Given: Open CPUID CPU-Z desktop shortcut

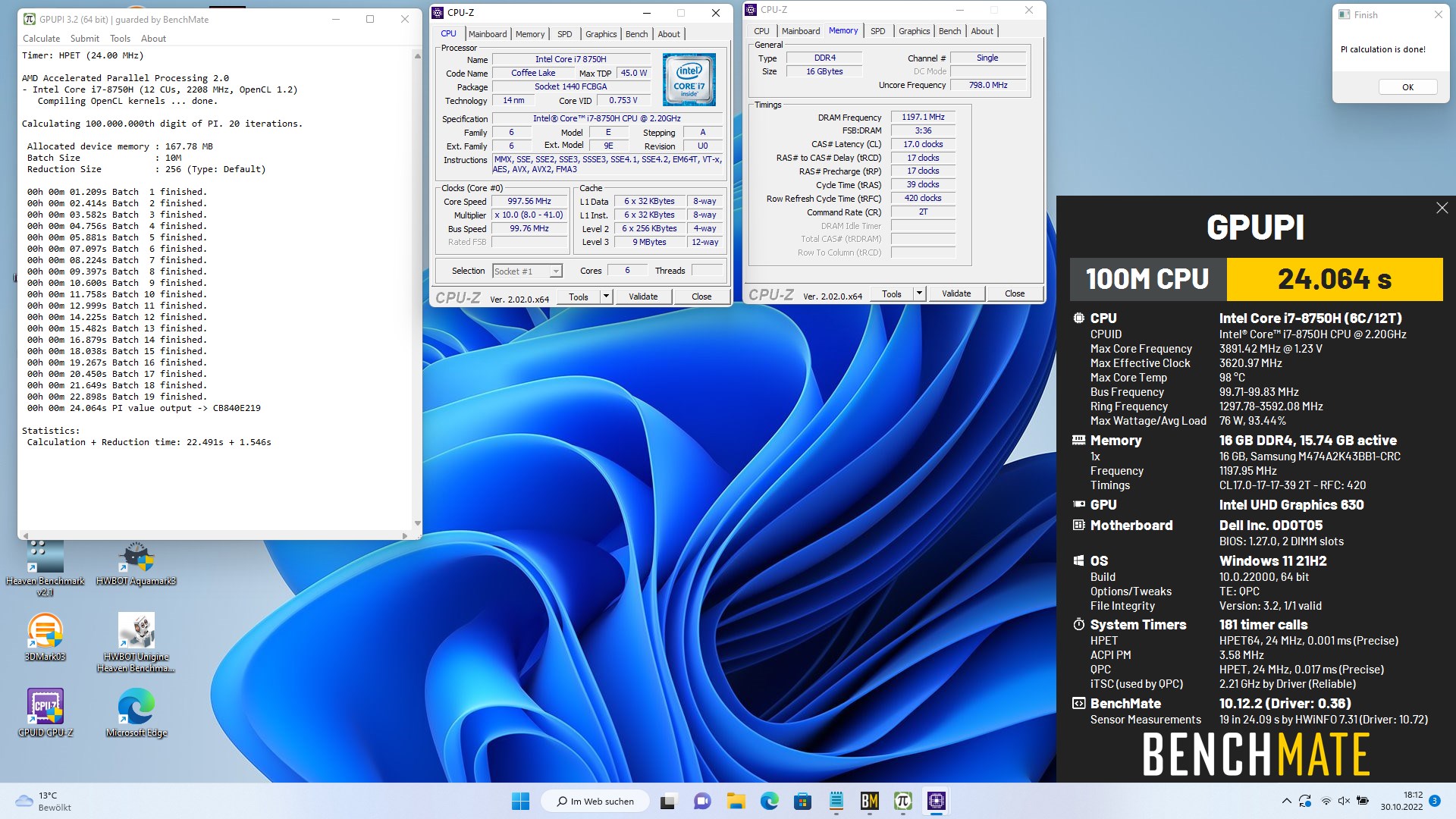Looking at the screenshot, I should (45, 713).
